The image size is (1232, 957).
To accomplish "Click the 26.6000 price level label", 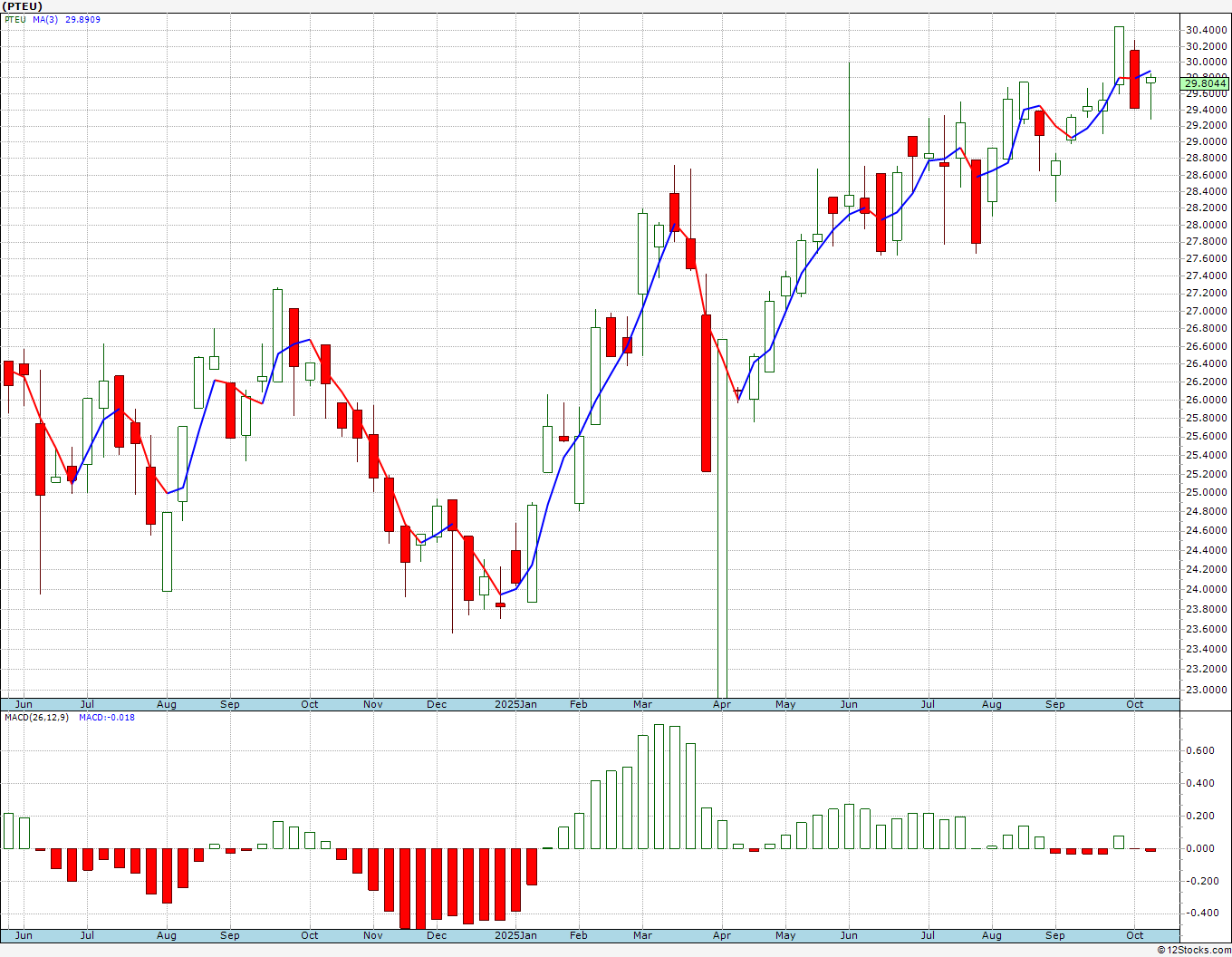I will 1206,346.
